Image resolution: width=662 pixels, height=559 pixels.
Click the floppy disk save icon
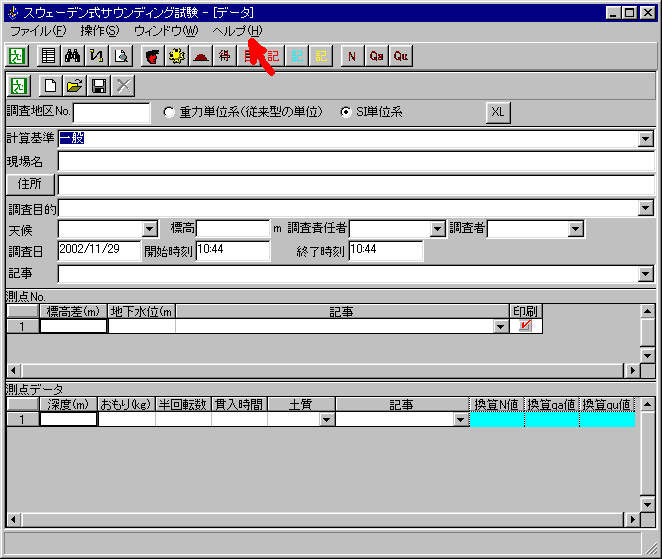pos(99,86)
